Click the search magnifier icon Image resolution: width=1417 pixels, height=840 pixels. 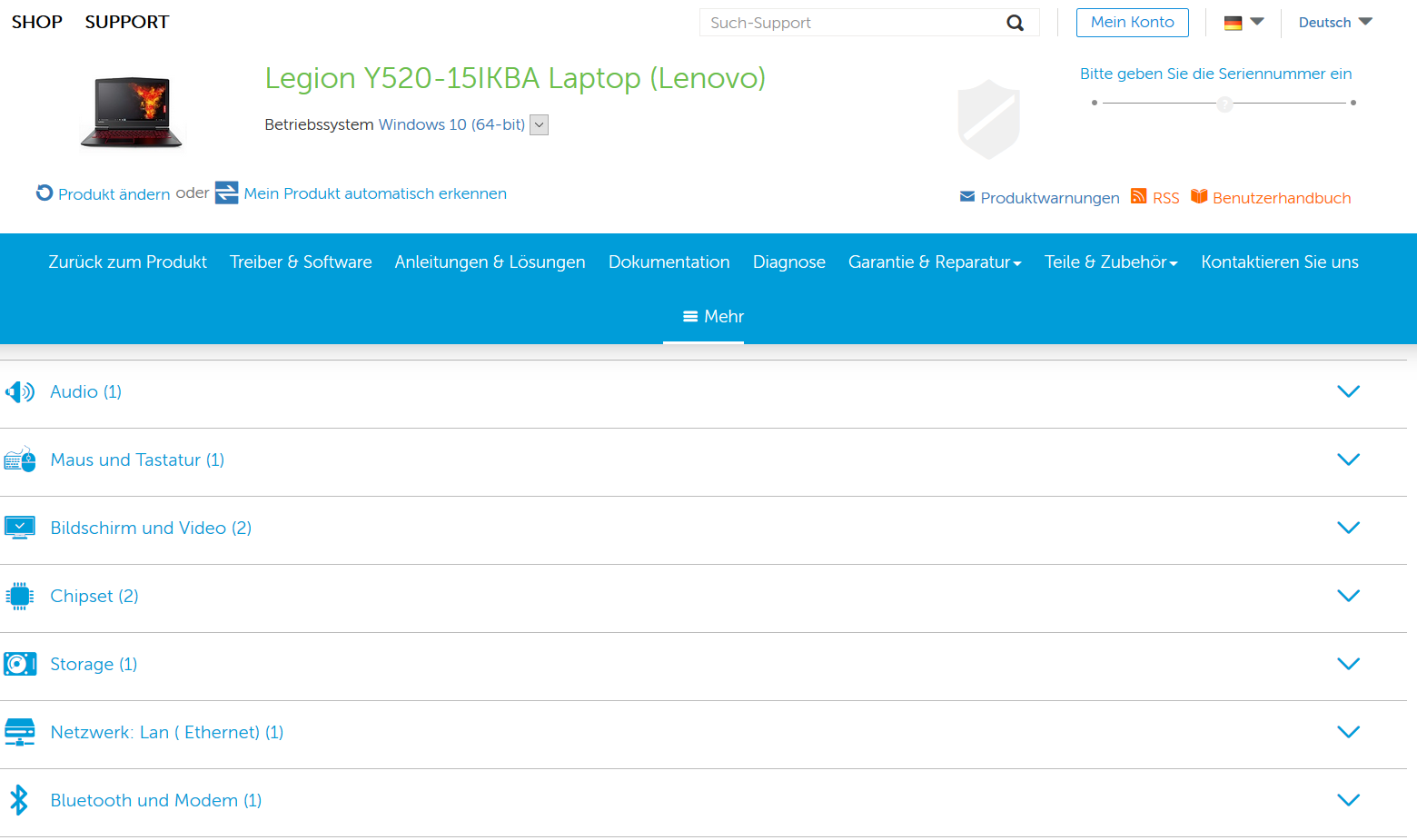click(1015, 23)
